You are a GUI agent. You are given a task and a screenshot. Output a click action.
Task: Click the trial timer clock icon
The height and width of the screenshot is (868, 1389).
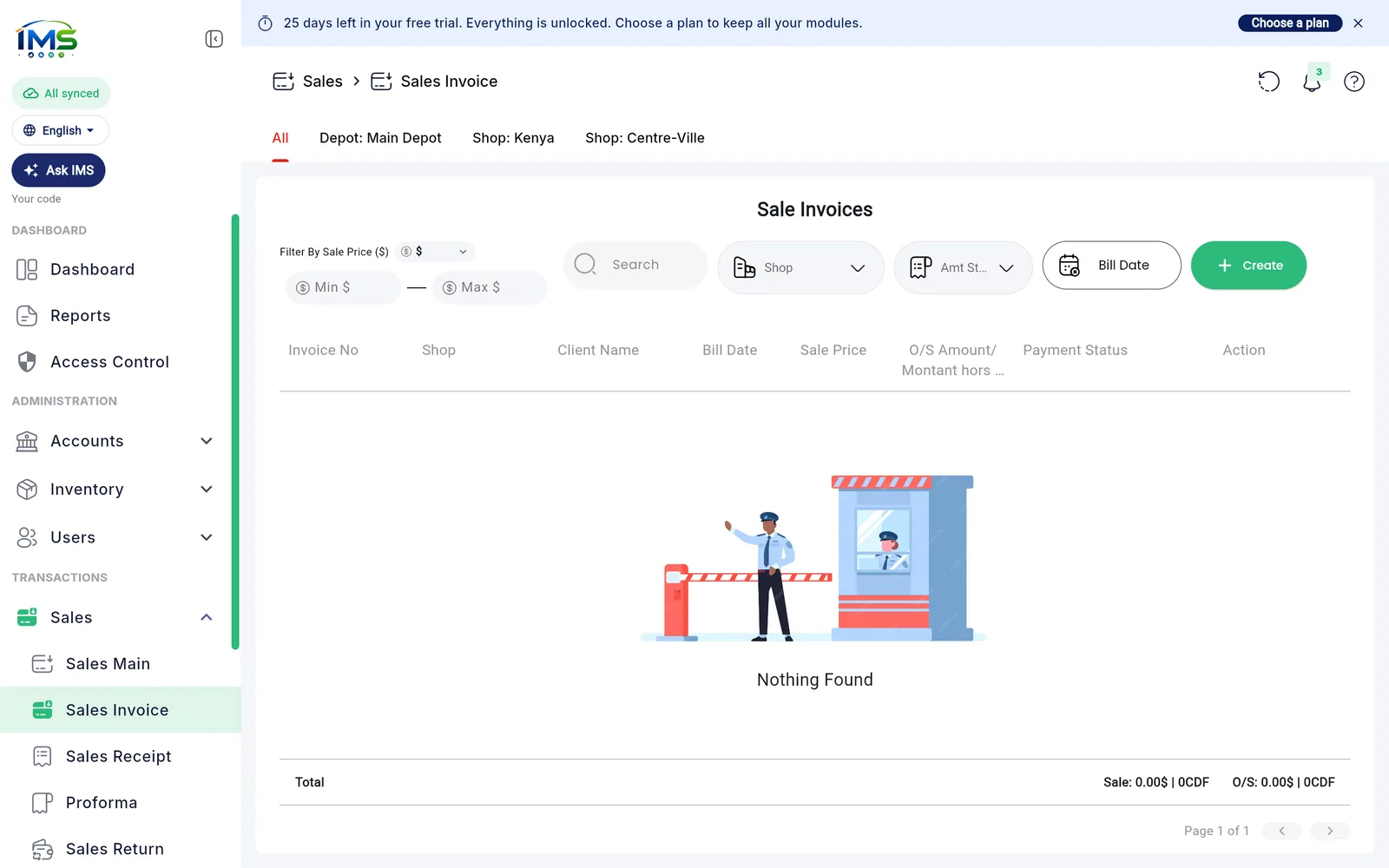pos(266,23)
